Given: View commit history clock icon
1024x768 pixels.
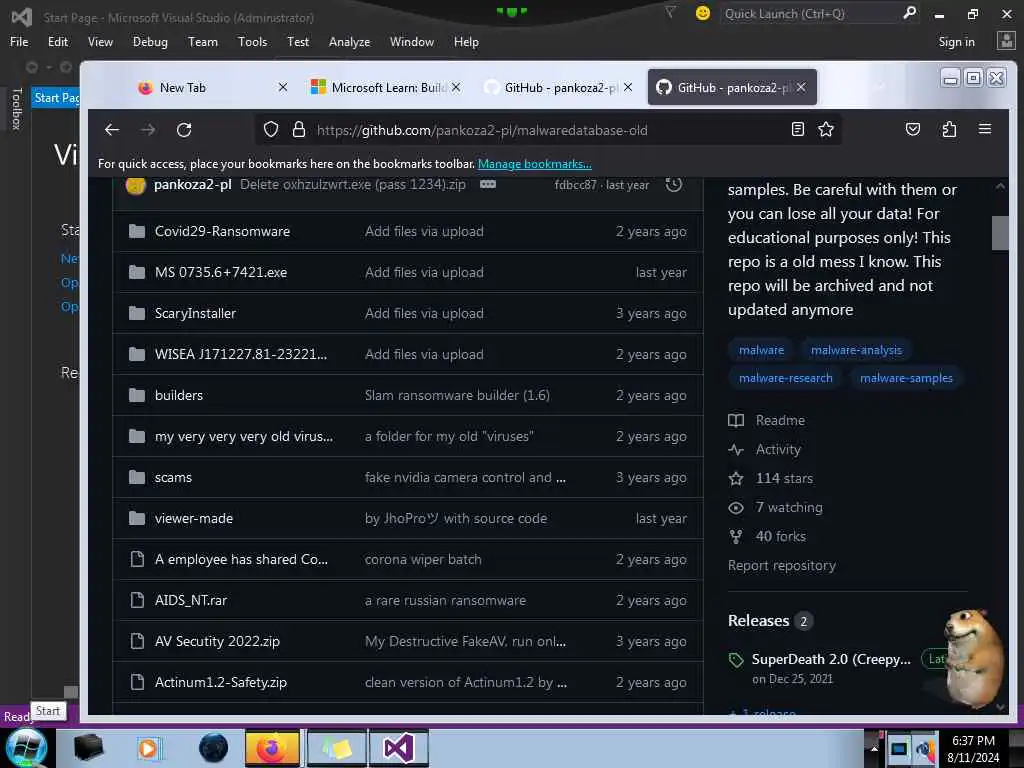Looking at the screenshot, I should [673, 184].
